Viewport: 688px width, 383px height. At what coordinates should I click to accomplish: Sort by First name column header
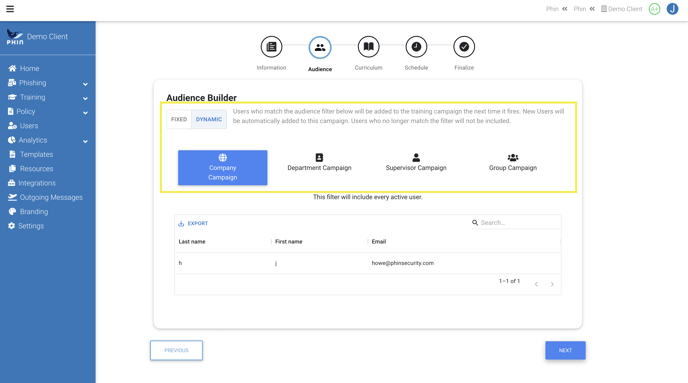click(288, 242)
